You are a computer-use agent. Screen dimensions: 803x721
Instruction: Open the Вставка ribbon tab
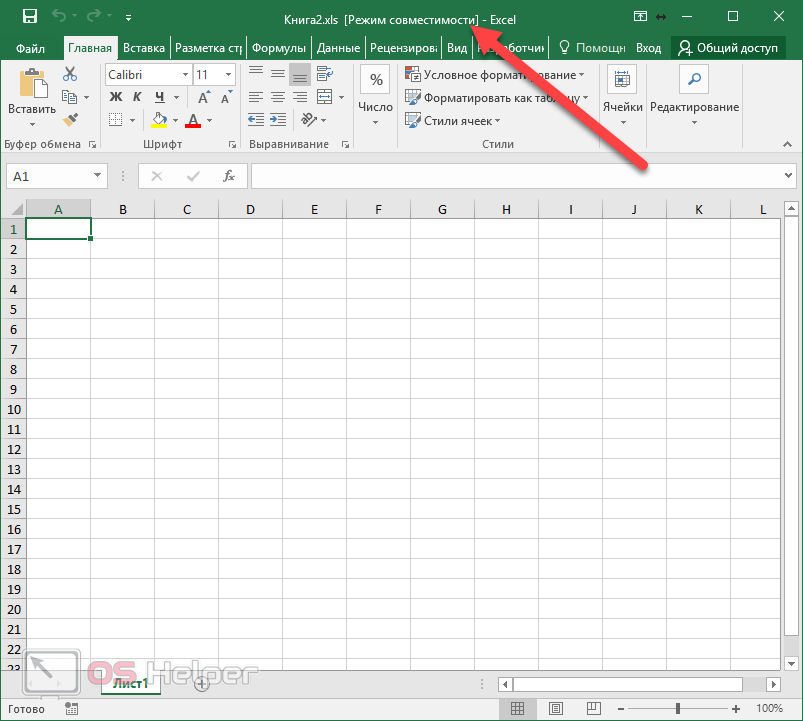pos(144,47)
